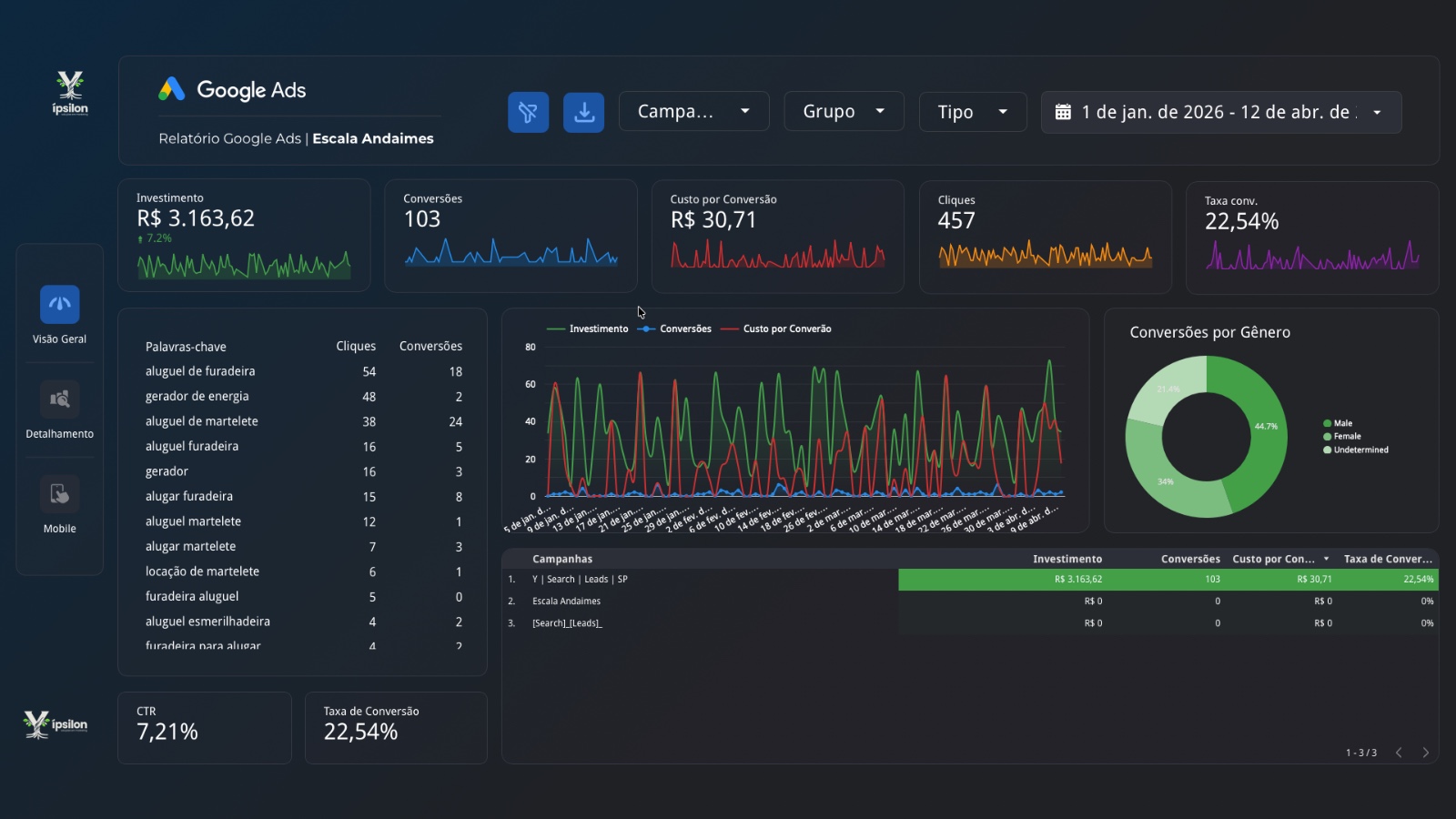The image size is (1456, 819).
Task: Go to next page of campaigns table
Action: coord(1425,753)
